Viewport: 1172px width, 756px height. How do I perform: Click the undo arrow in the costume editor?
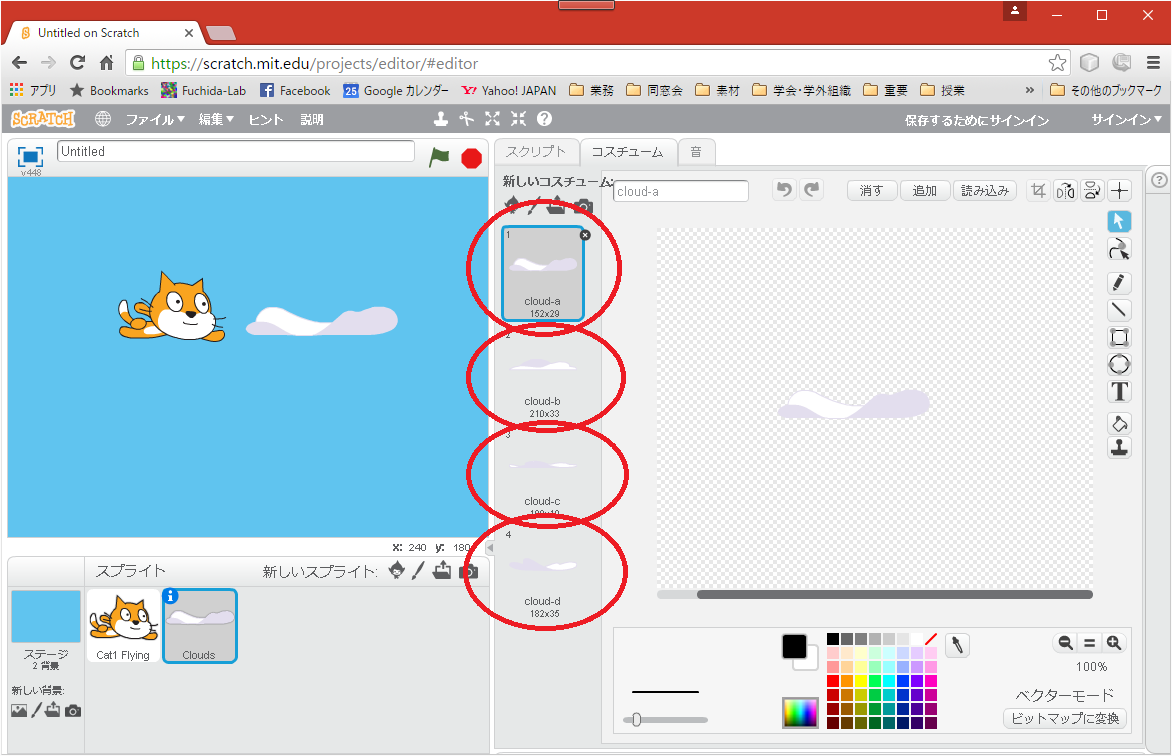click(x=784, y=190)
